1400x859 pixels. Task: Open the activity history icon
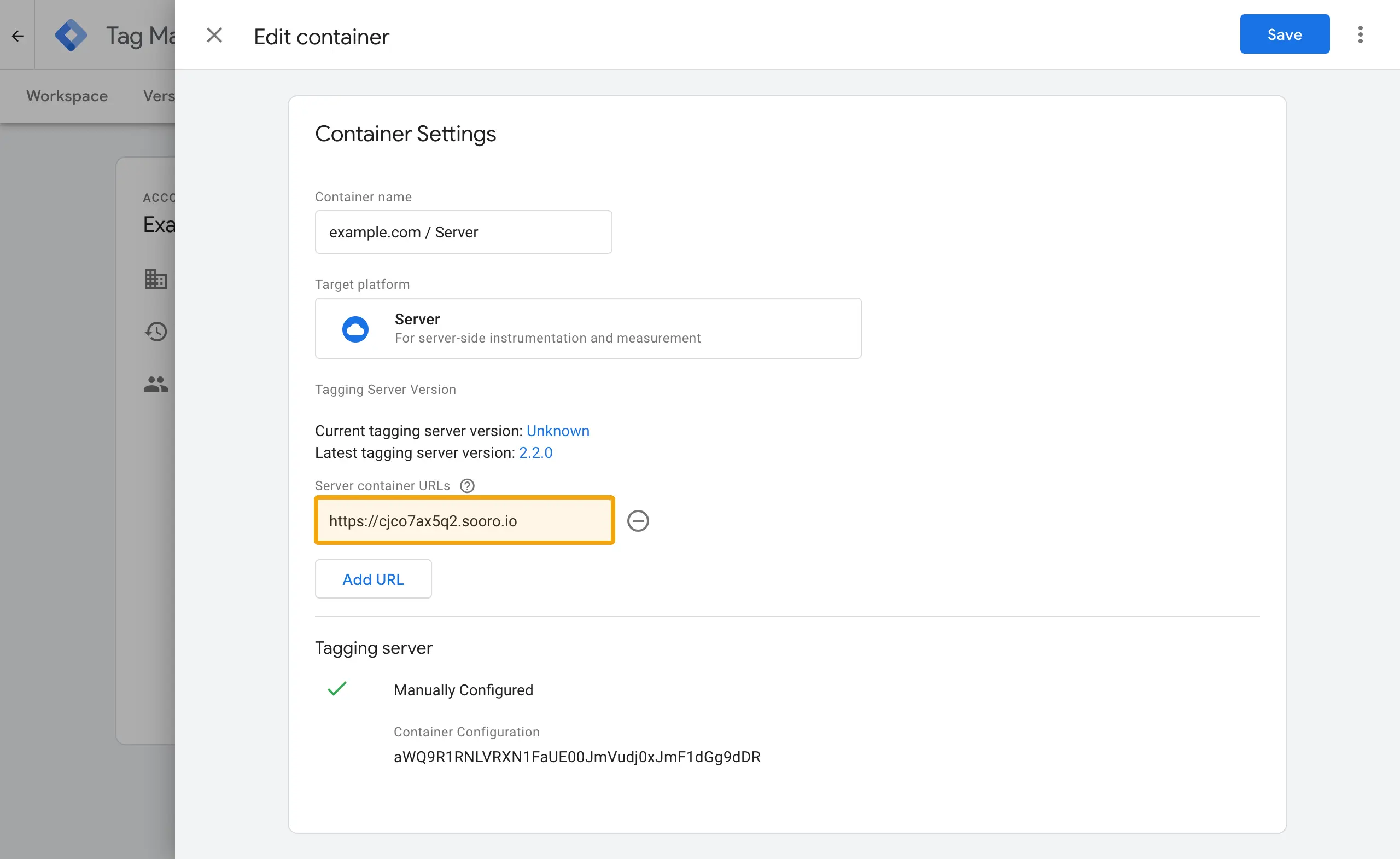156,332
